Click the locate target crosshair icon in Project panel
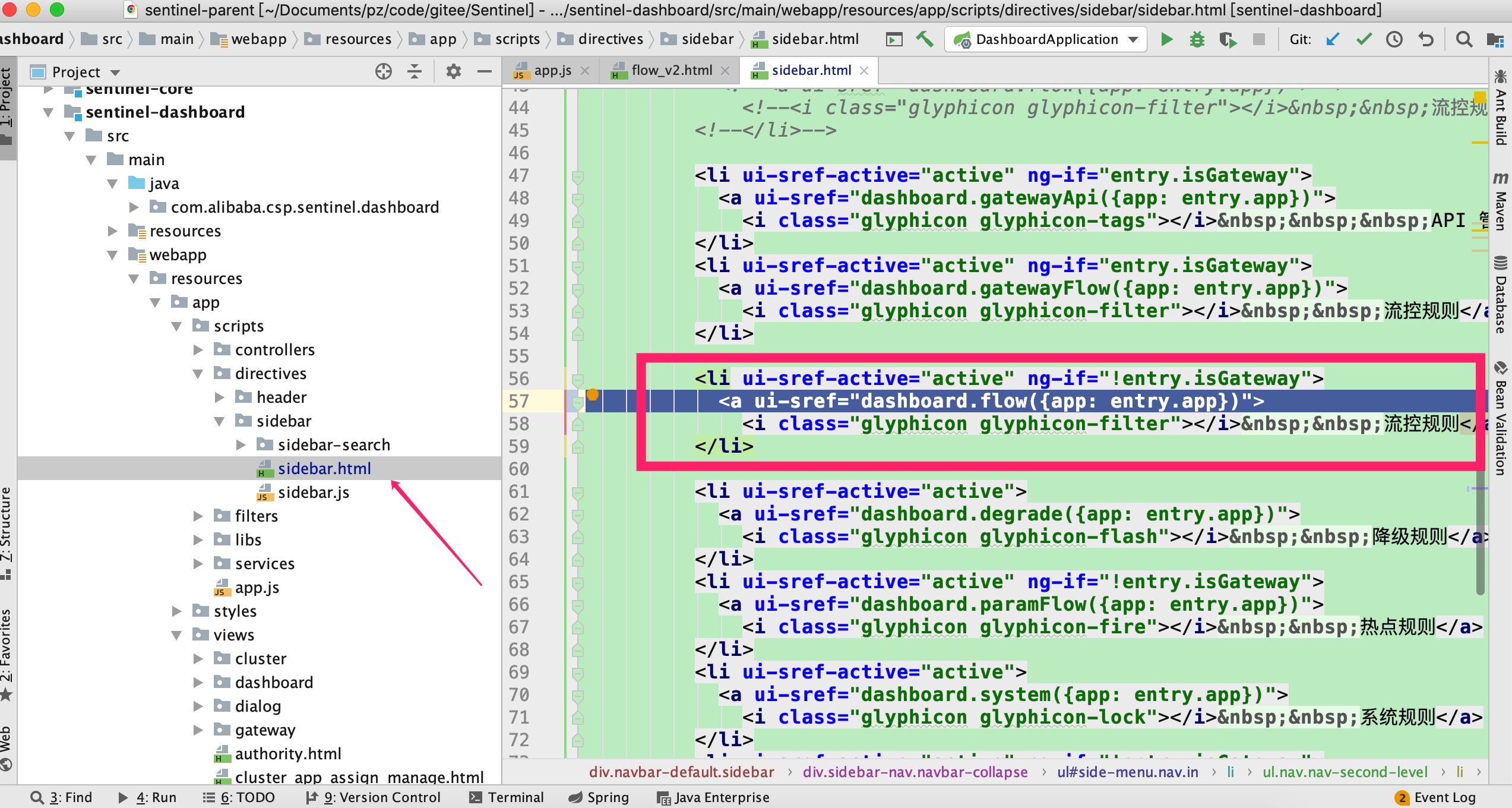1512x808 pixels. tap(384, 72)
